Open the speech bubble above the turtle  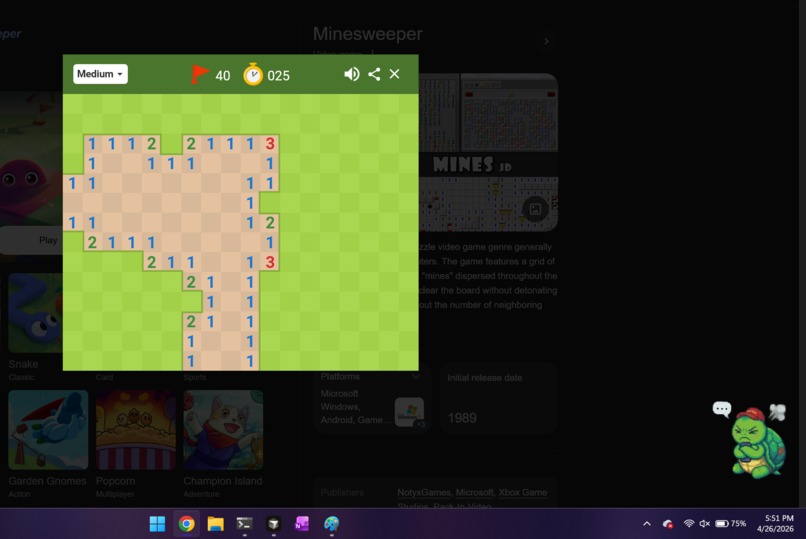tap(722, 409)
